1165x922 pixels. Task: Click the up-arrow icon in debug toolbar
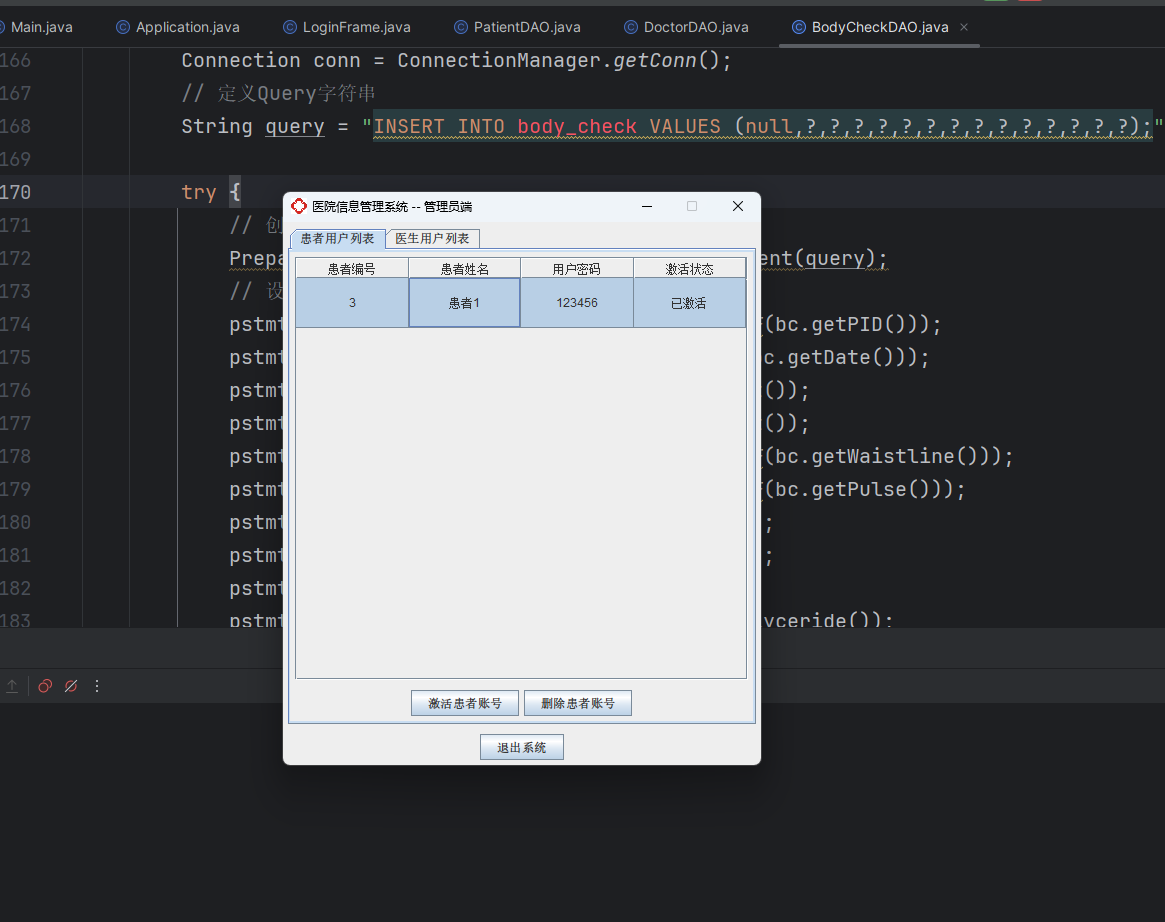pos(12,686)
